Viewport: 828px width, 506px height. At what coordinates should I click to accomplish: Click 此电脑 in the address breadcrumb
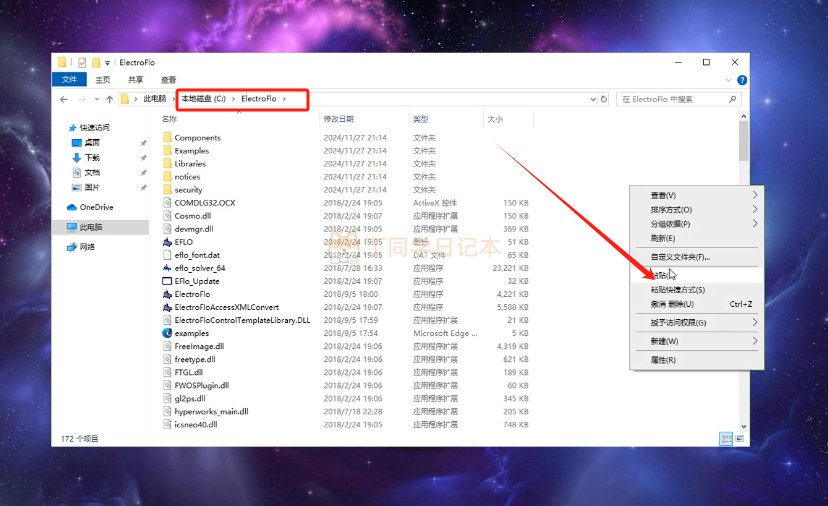coord(155,99)
